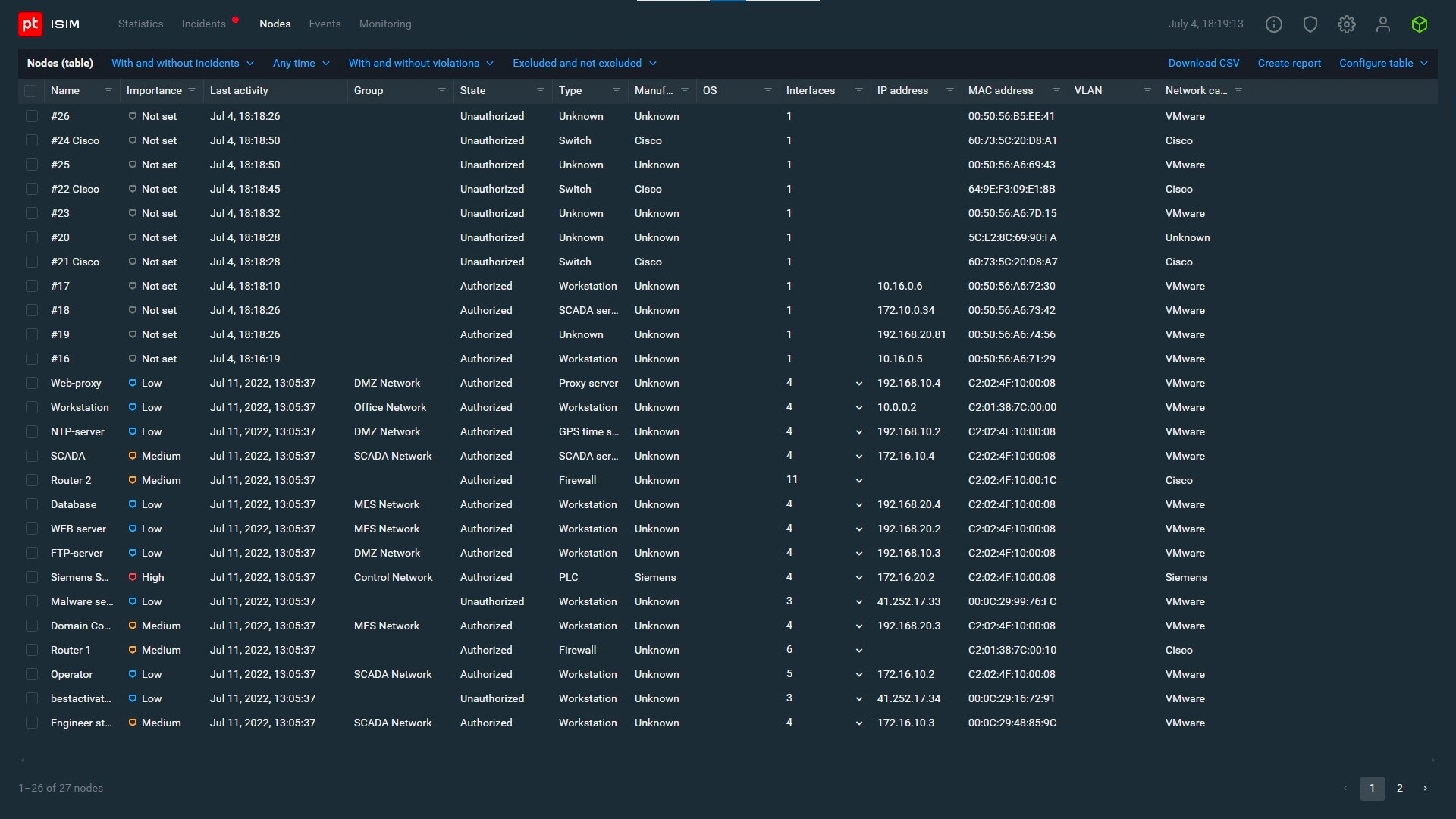Tick the Web-proxy row checkbox
Screen dimensions: 1456x819
click(31, 383)
